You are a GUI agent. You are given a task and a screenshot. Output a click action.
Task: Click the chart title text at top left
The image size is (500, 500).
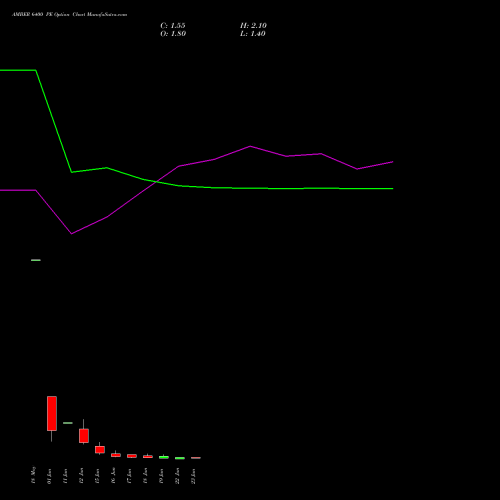pos(69,15)
